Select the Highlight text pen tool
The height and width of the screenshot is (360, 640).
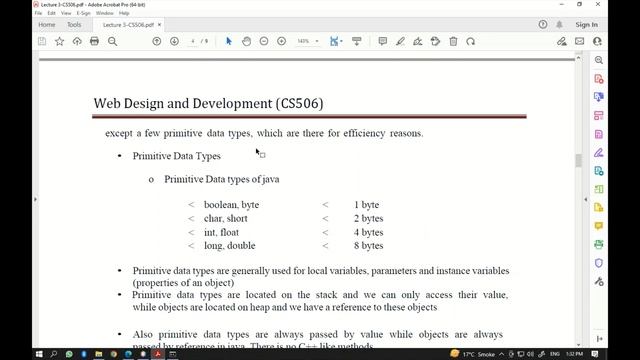[x=400, y=41]
